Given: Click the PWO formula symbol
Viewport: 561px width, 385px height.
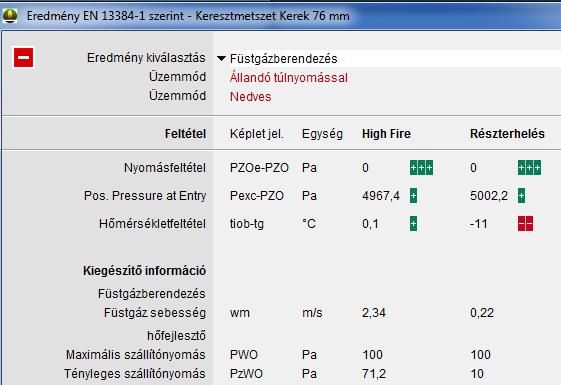Looking at the screenshot, I should pyautogui.click(x=244, y=355).
